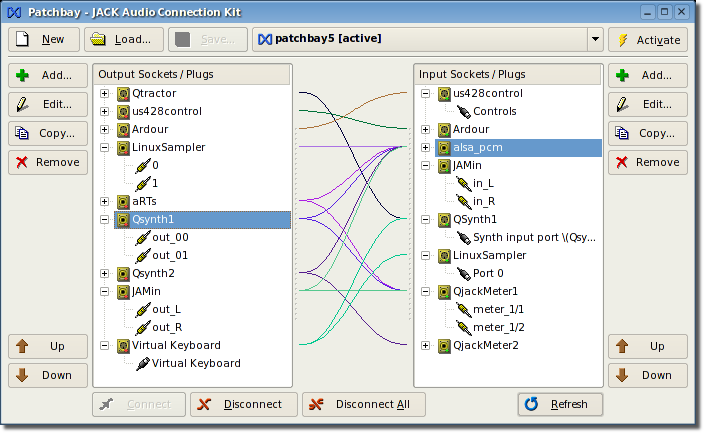Image resolution: width=704 pixels, height=433 pixels.
Task: Click the Input Sockets / Plugs header
Action: tap(507, 74)
